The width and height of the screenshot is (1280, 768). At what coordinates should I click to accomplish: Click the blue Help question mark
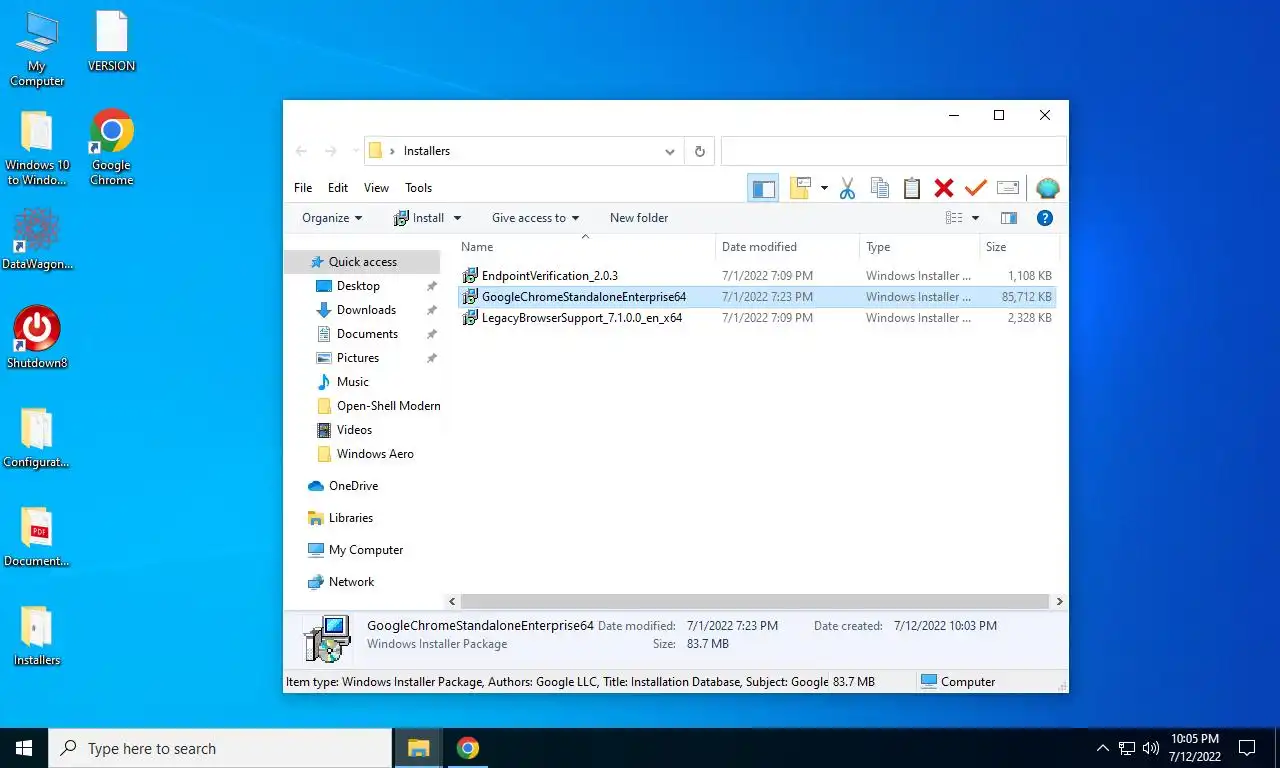1045,218
